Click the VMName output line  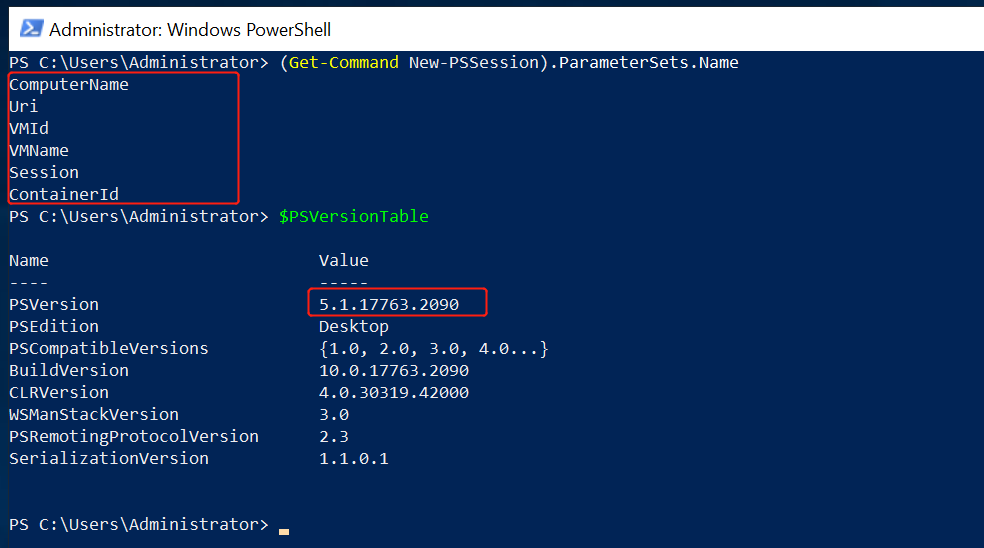point(39,151)
